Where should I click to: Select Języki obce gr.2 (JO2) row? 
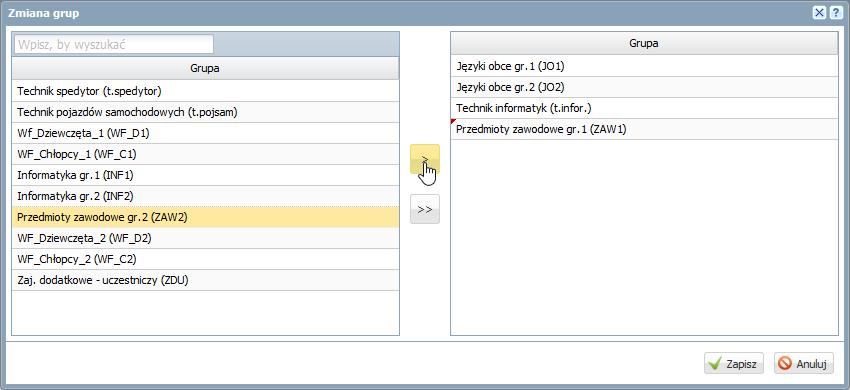pos(644,87)
